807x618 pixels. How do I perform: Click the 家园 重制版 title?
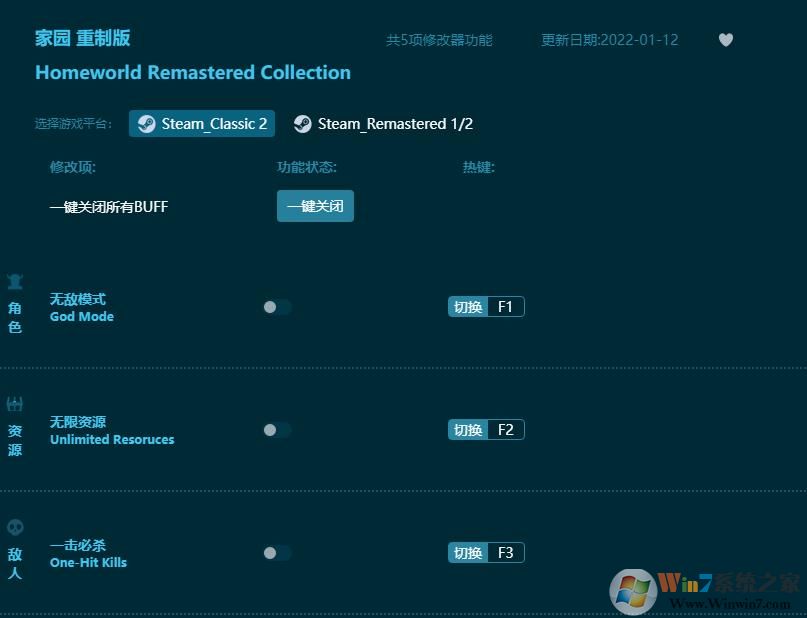click(x=83, y=38)
